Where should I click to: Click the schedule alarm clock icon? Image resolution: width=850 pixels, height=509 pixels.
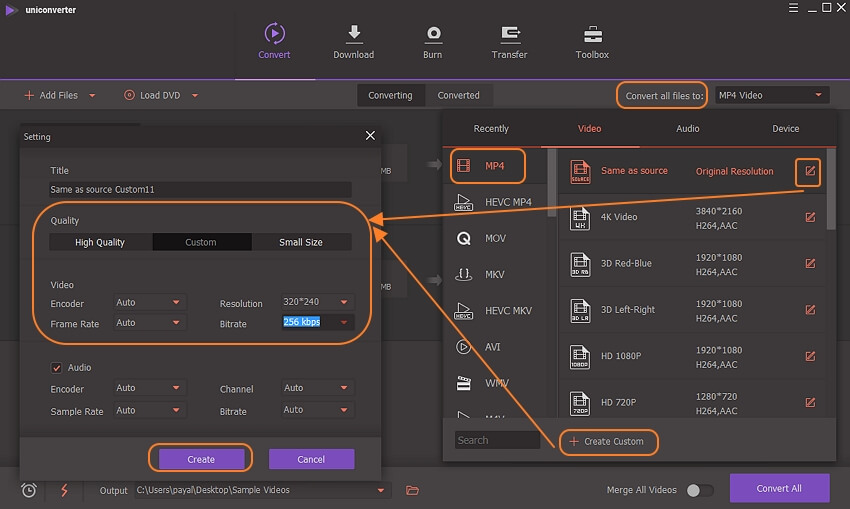tap(29, 490)
